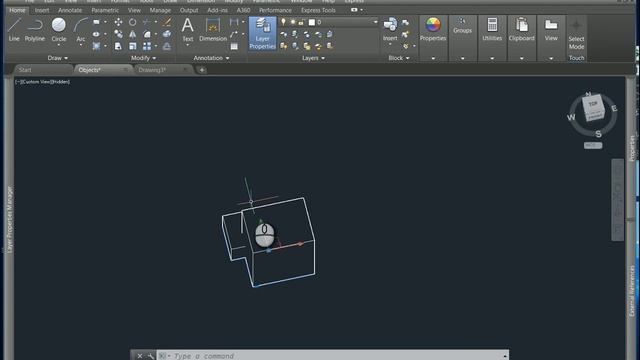This screenshot has width=640, height=360.
Task: Switch to the Insert ribbon tab
Action: click(42, 10)
